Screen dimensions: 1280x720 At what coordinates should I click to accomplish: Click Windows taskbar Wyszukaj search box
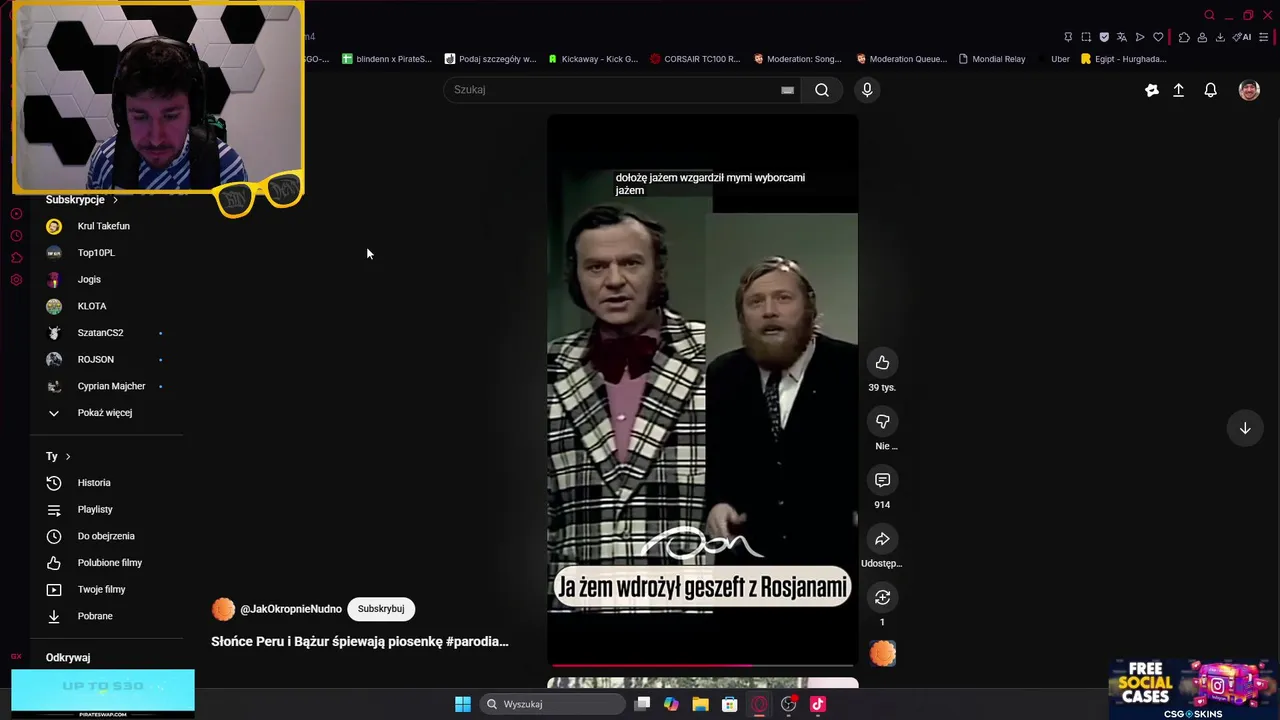click(x=553, y=704)
